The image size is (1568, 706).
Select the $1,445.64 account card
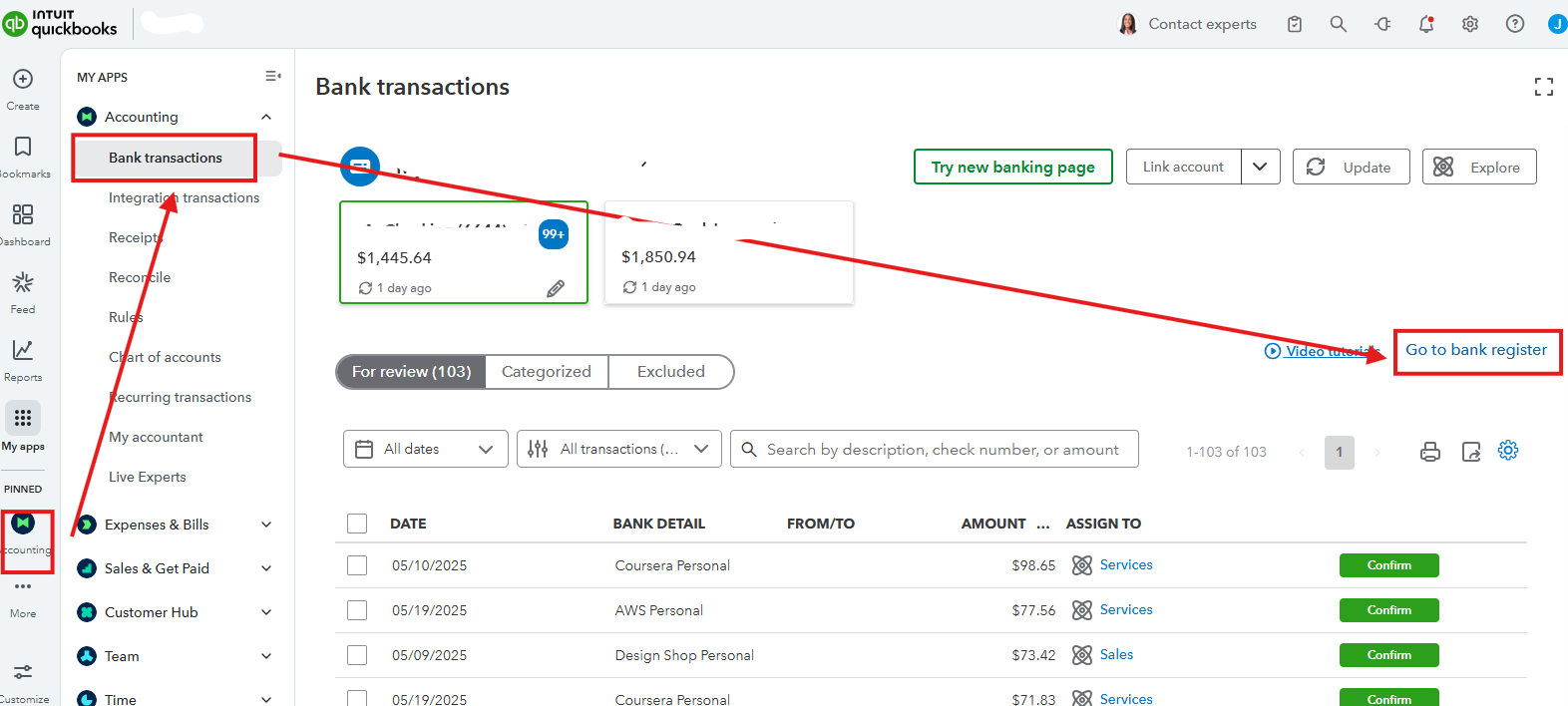pyautogui.click(x=464, y=252)
